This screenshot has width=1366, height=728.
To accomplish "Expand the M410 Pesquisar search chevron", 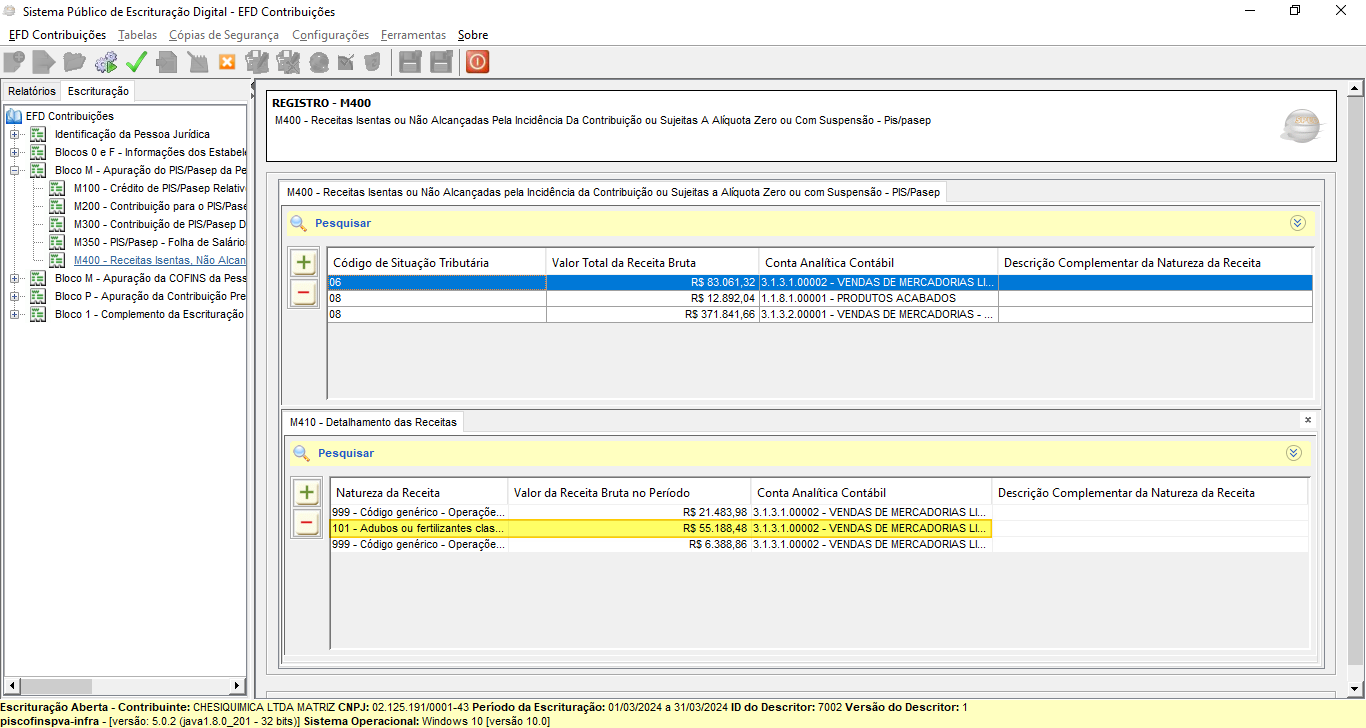I will 1294,453.
